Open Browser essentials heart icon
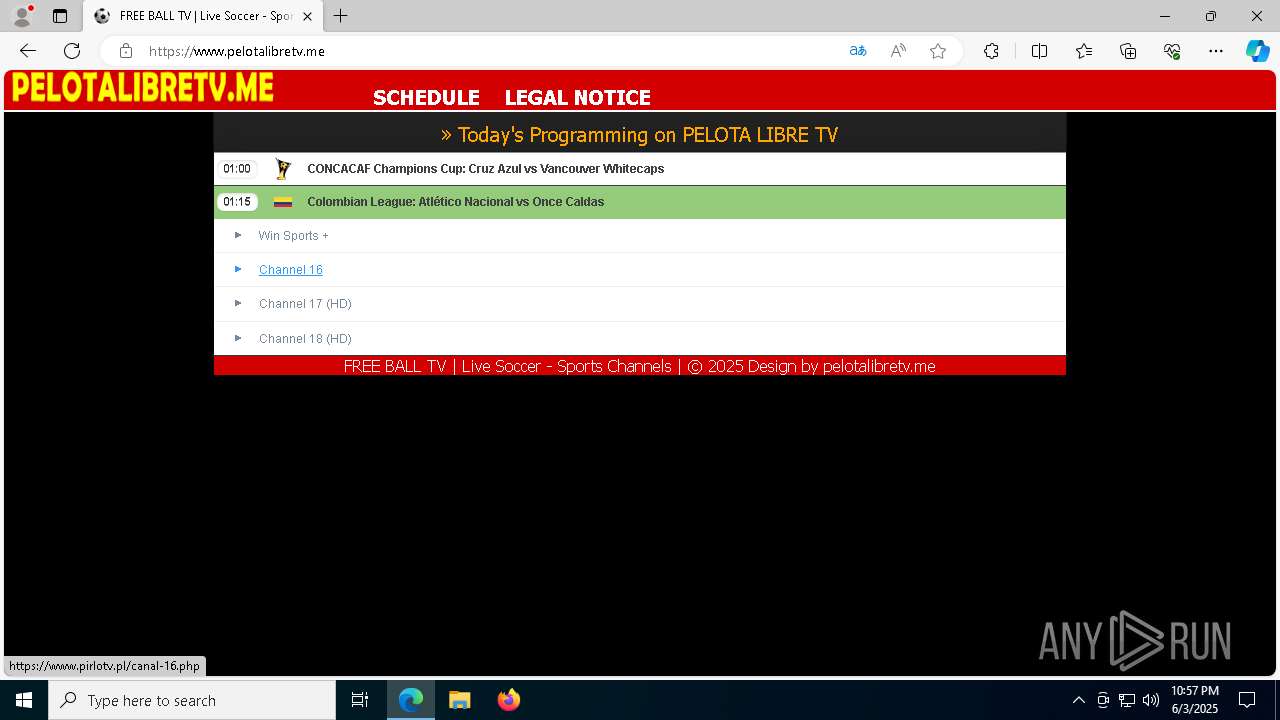Screen dimensions: 1280x720 pos(1172,51)
